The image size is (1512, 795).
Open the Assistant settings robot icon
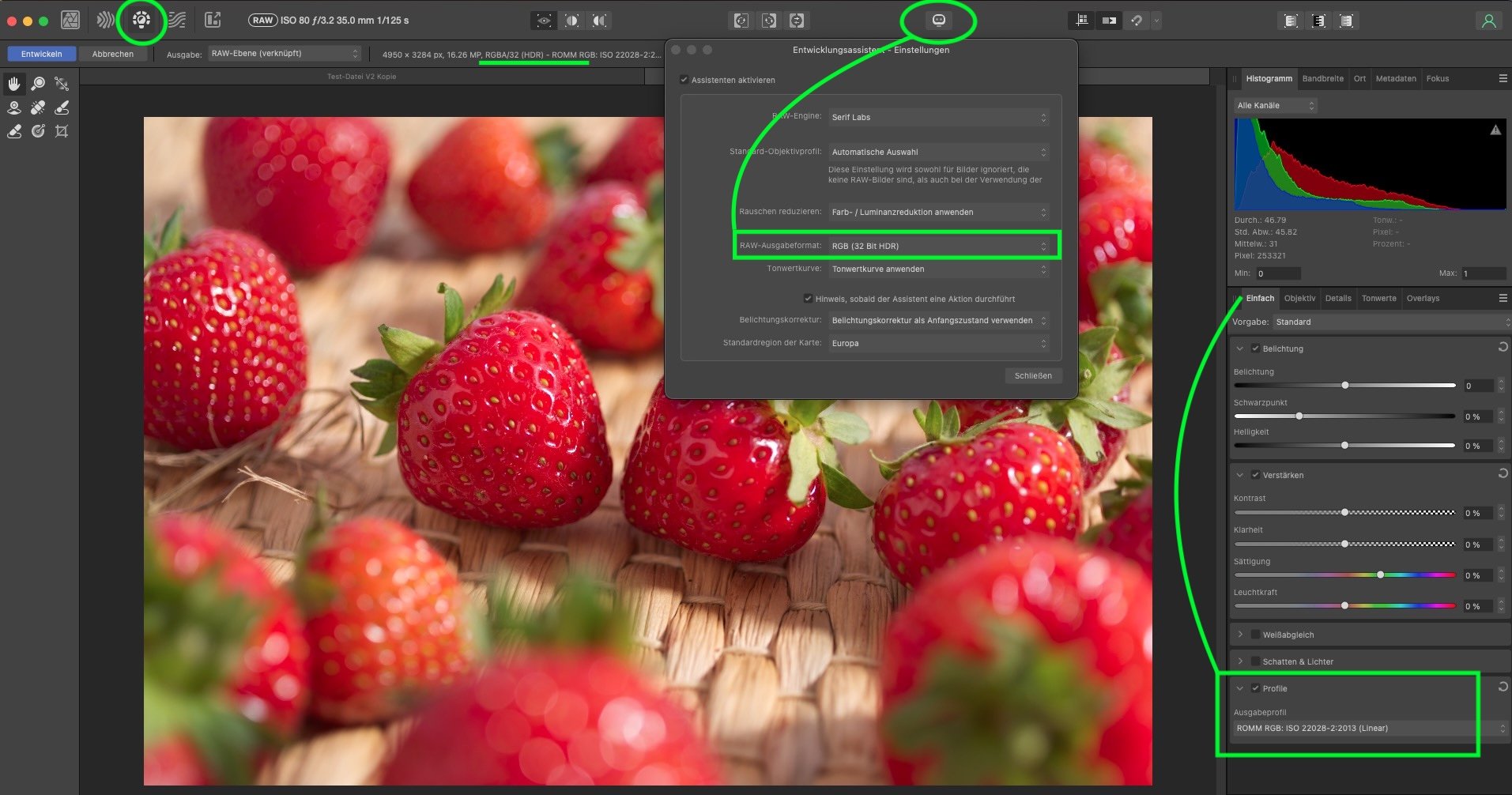click(x=939, y=21)
